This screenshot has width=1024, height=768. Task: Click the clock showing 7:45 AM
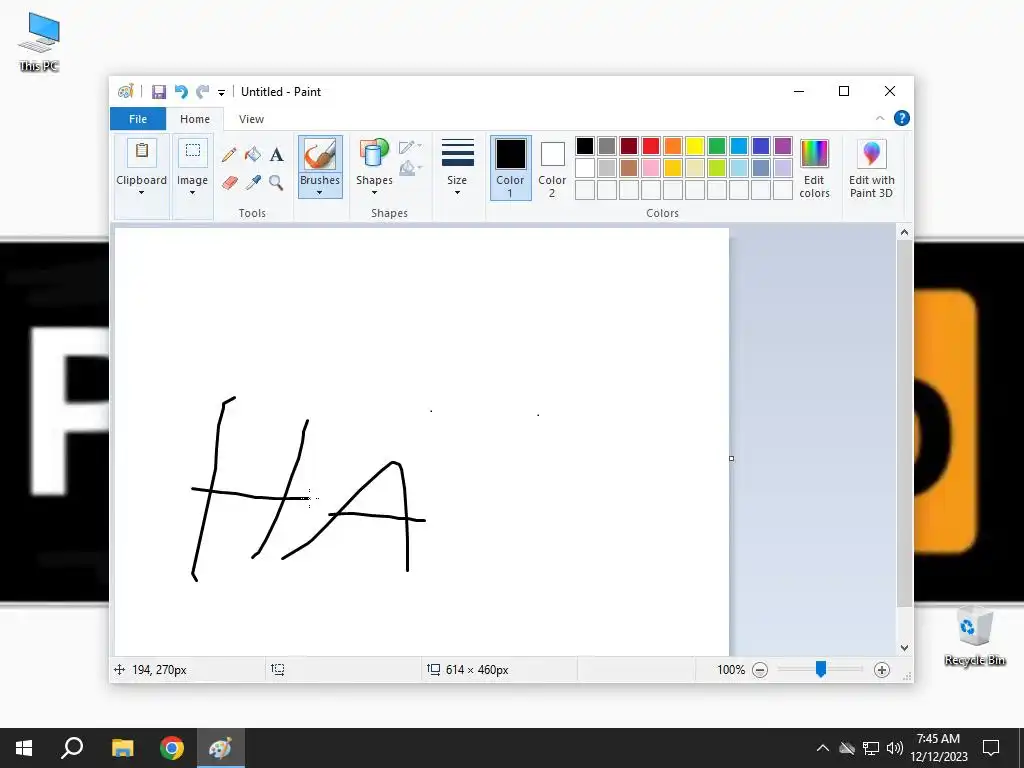coord(938,739)
